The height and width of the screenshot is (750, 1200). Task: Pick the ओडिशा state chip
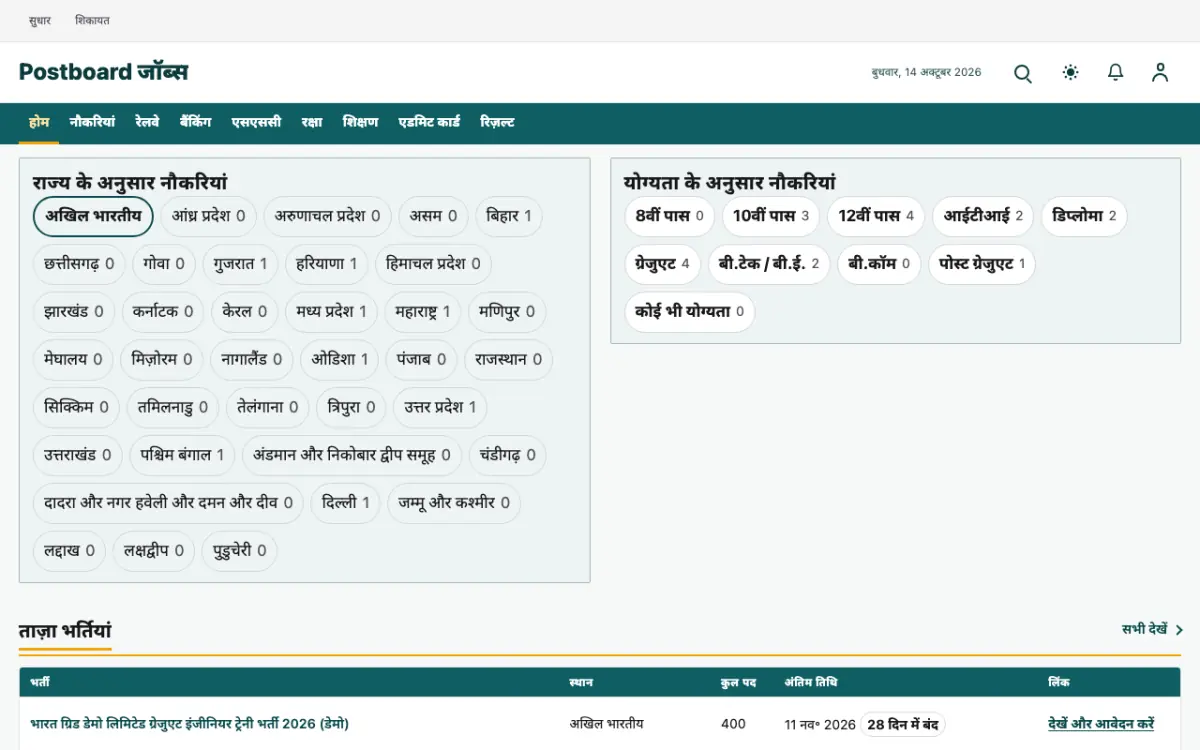[x=339, y=359]
